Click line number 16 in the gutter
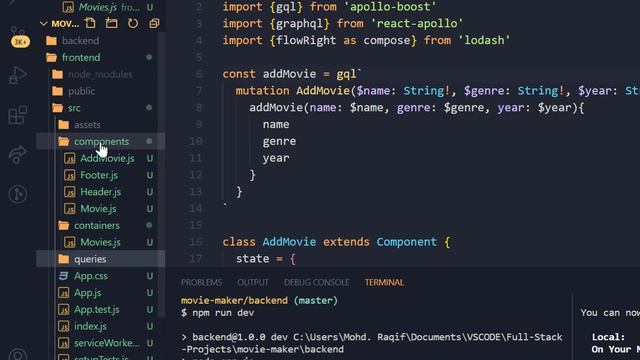The height and width of the screenshot is (360, 640). 196,242
